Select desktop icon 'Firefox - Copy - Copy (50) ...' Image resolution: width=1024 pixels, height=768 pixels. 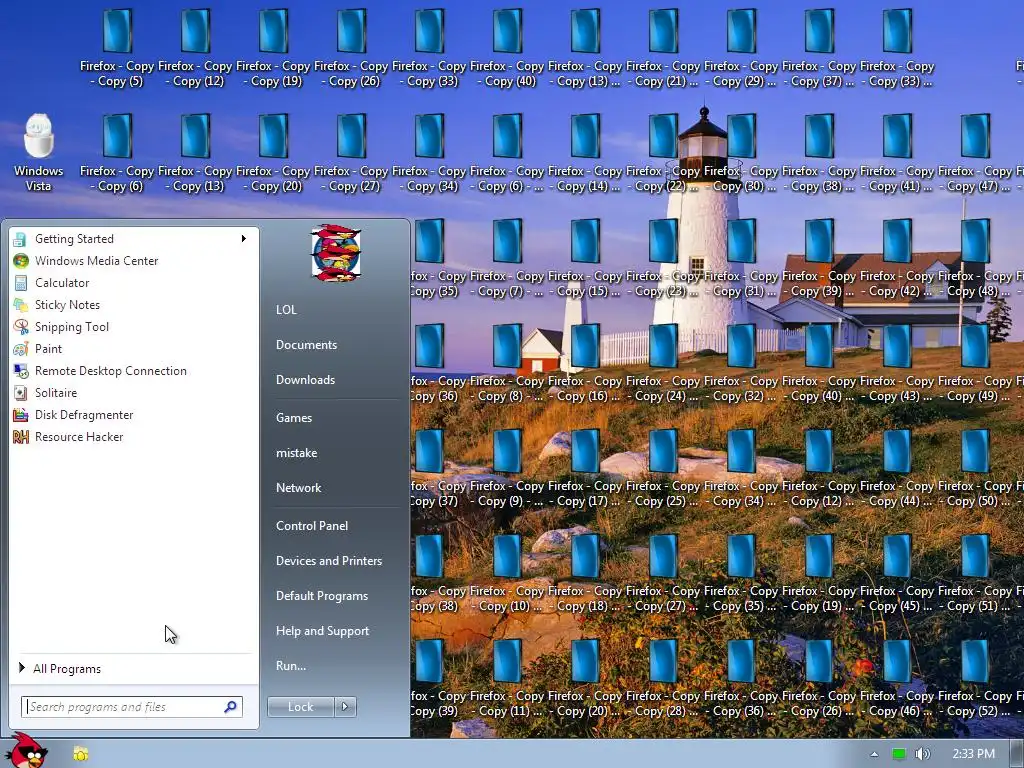click(x=975, y=469)
